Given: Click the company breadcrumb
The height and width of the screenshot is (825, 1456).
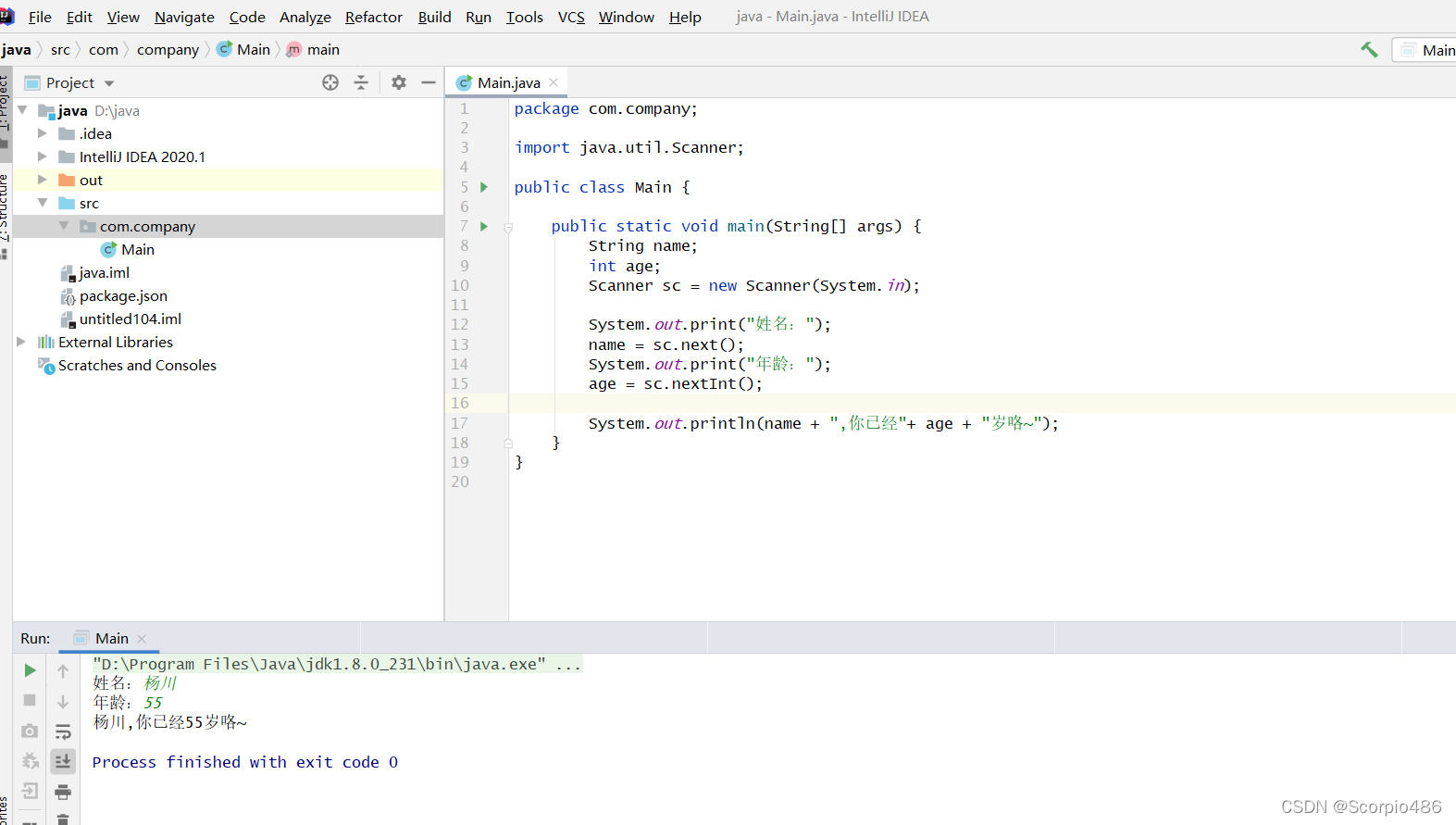Looking at the screenshot, I should 168,50.
